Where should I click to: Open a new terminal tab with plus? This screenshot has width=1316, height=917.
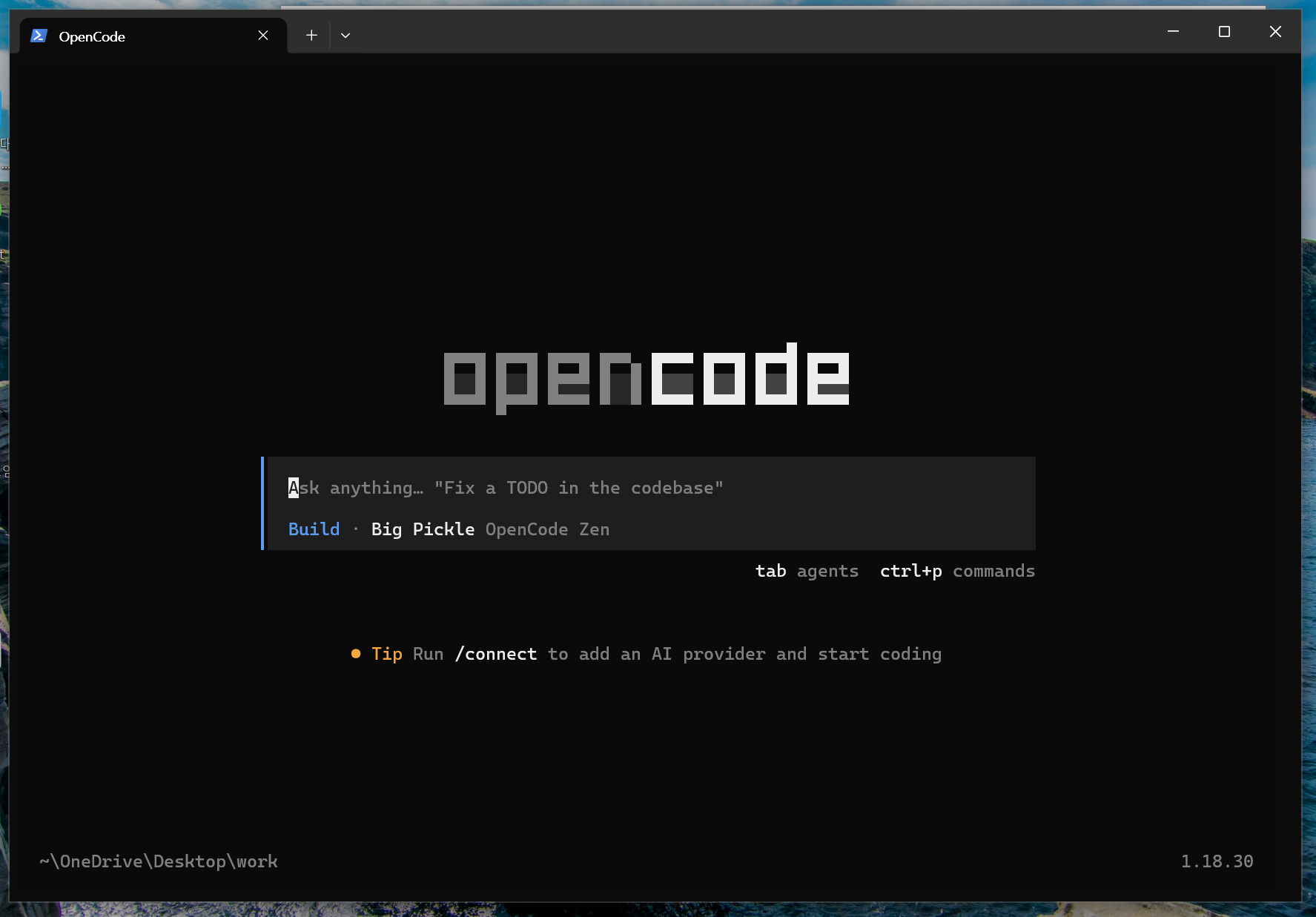(x=311, y=35)
